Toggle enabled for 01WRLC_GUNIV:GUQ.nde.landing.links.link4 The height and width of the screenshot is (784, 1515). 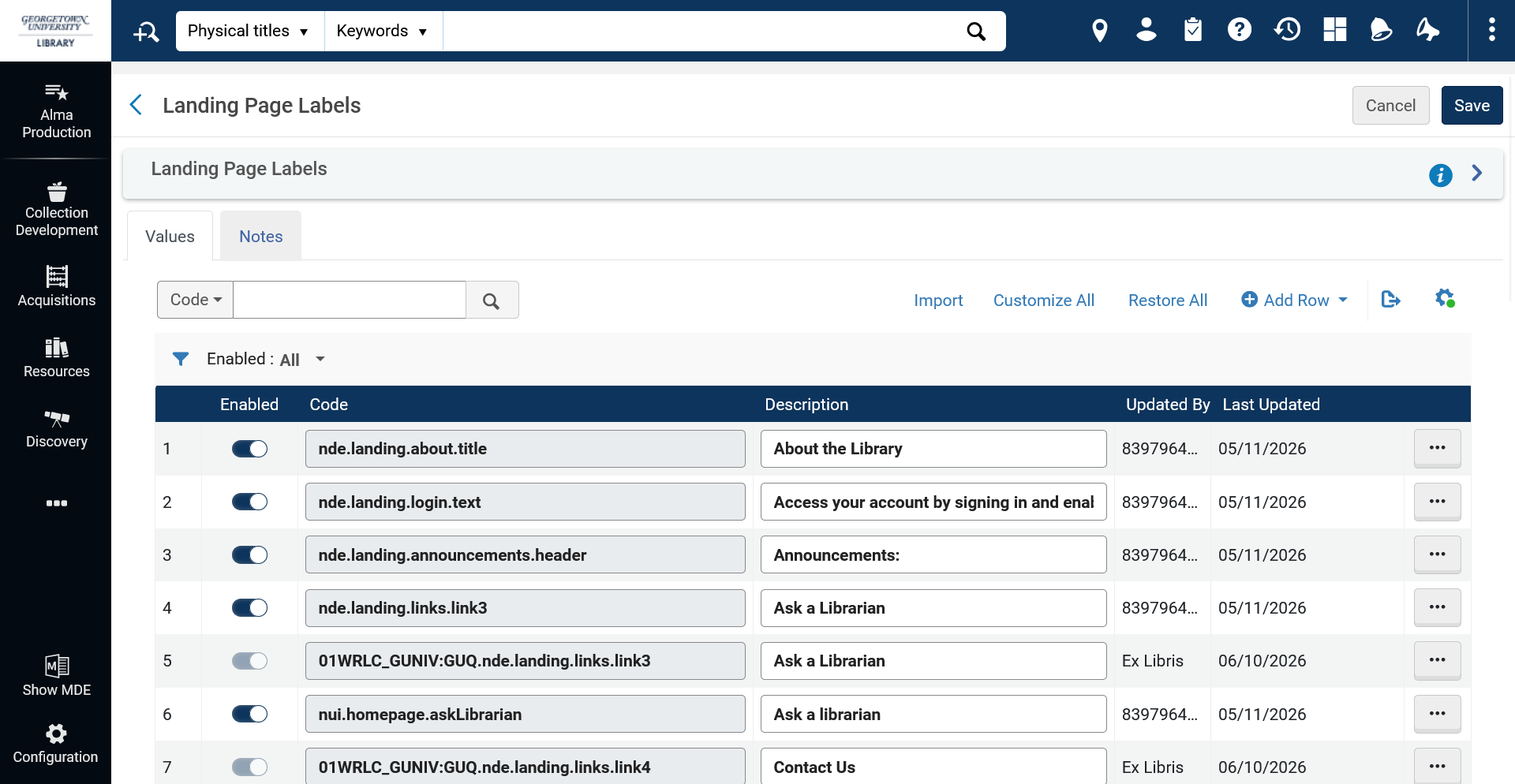tap(249, 767)
